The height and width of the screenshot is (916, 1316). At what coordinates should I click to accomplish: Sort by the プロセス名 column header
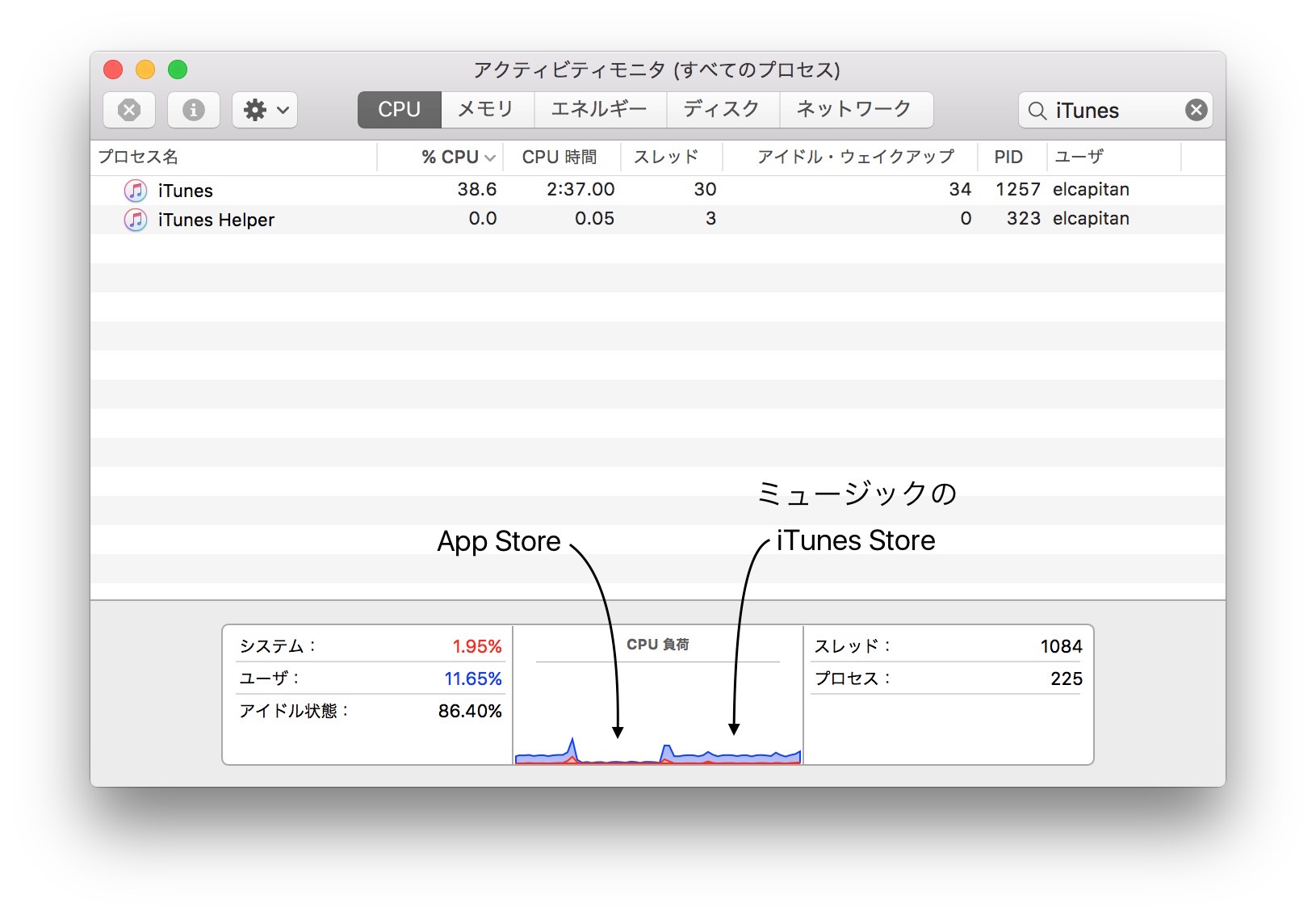click(233, 157)
